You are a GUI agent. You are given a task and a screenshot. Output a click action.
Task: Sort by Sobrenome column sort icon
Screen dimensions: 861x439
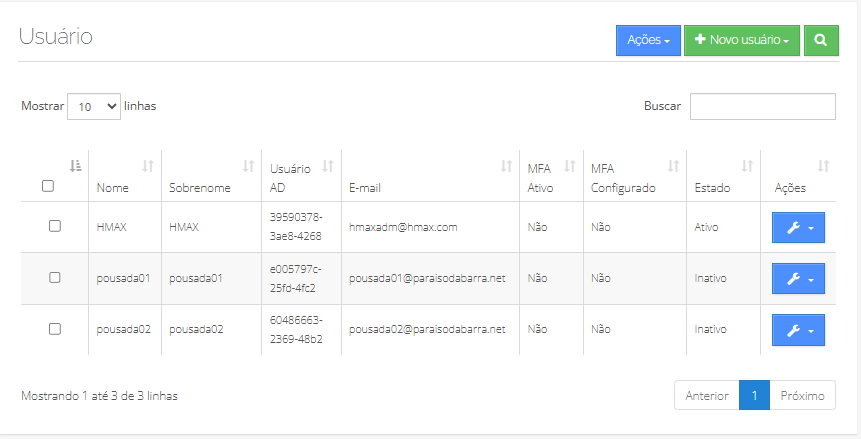(x=248, y=166)
